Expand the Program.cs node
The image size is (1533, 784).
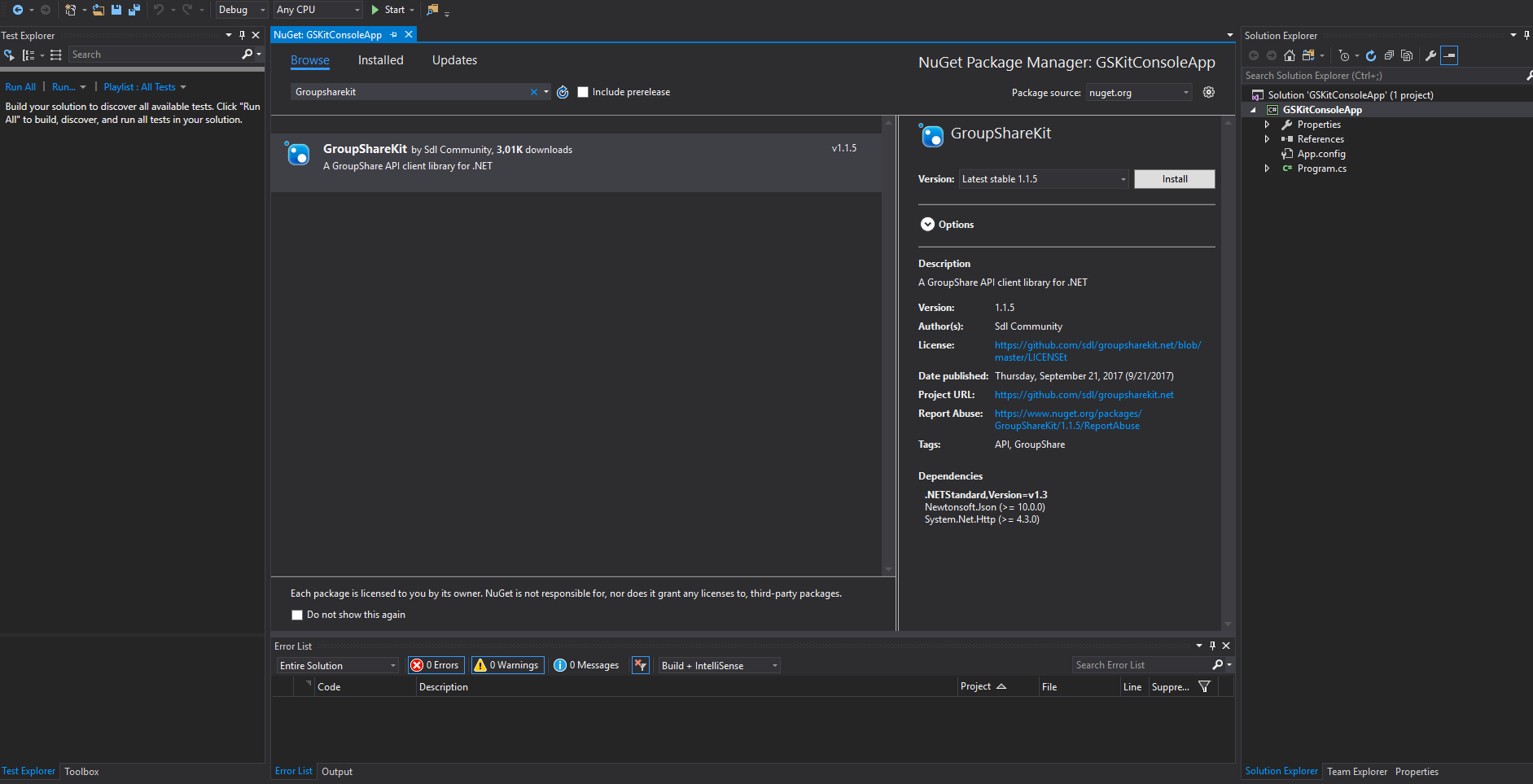point(1267,169)
